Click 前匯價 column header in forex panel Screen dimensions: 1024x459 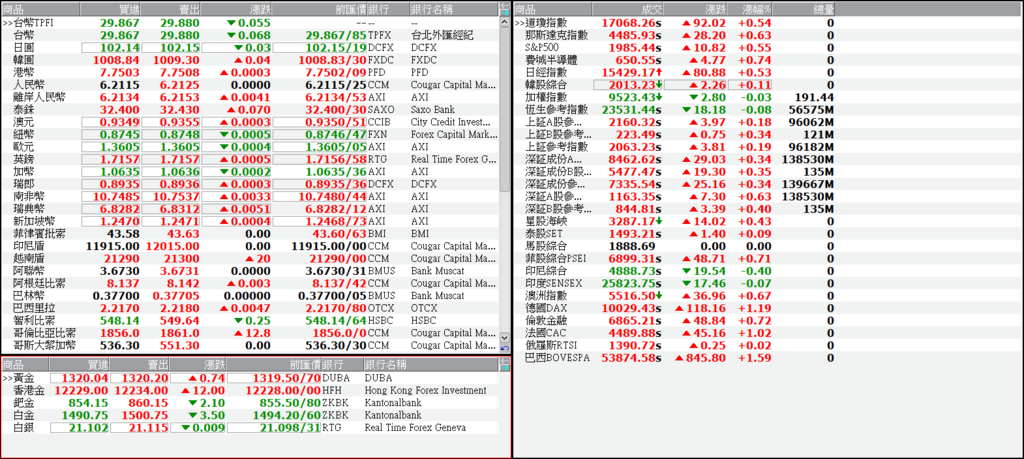[x=319, y=8]
